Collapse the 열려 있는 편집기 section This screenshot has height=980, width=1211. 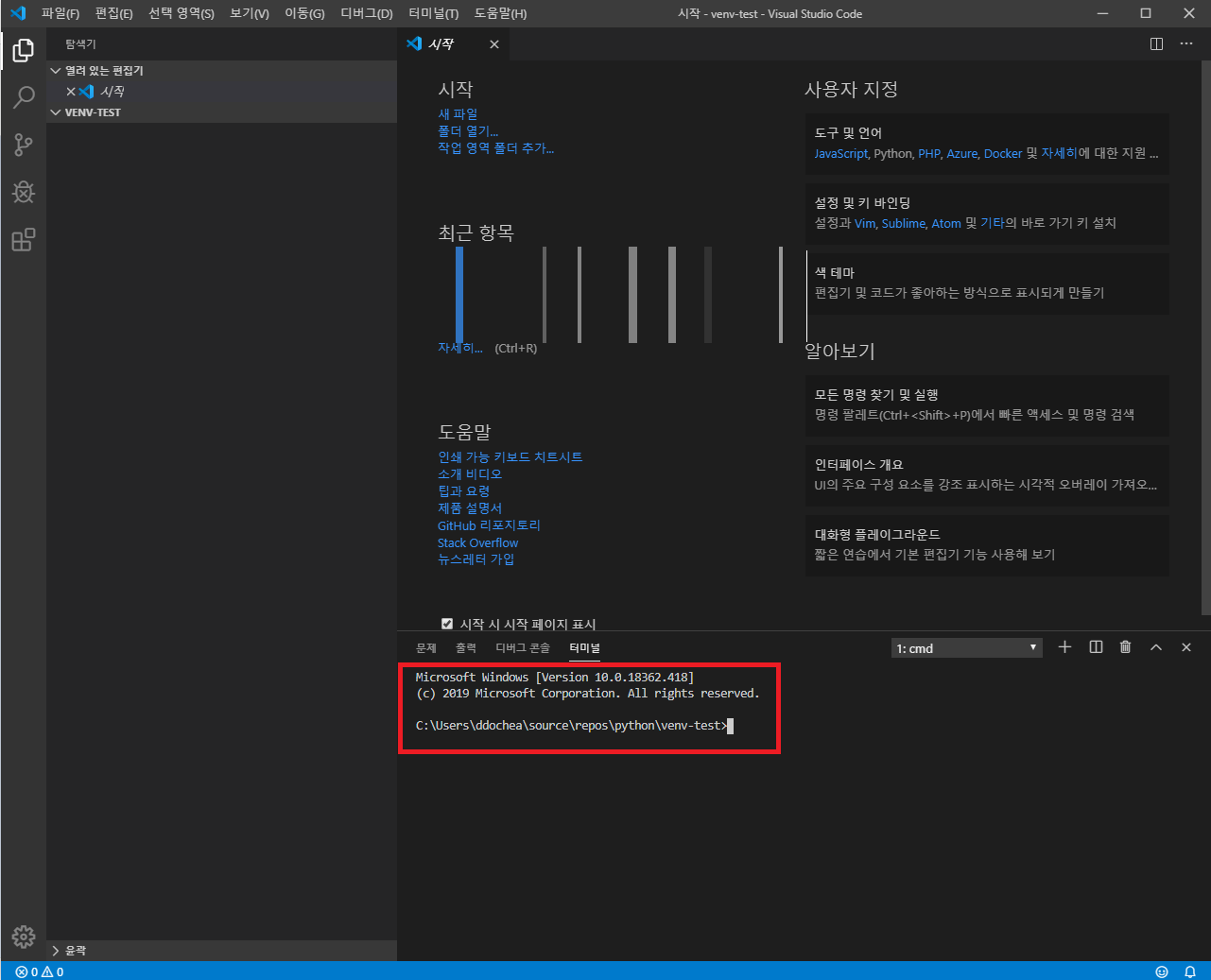221,71
